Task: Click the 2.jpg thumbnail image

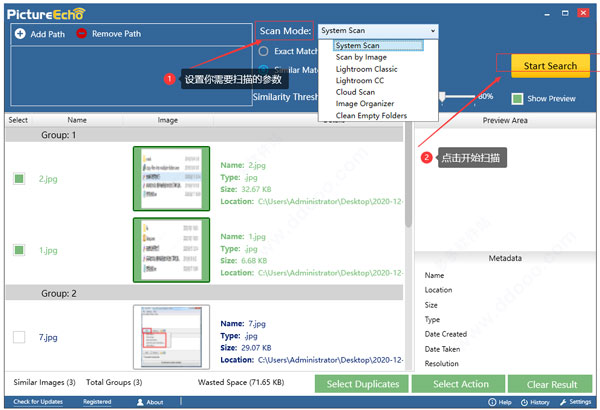Action: [171, 179]
